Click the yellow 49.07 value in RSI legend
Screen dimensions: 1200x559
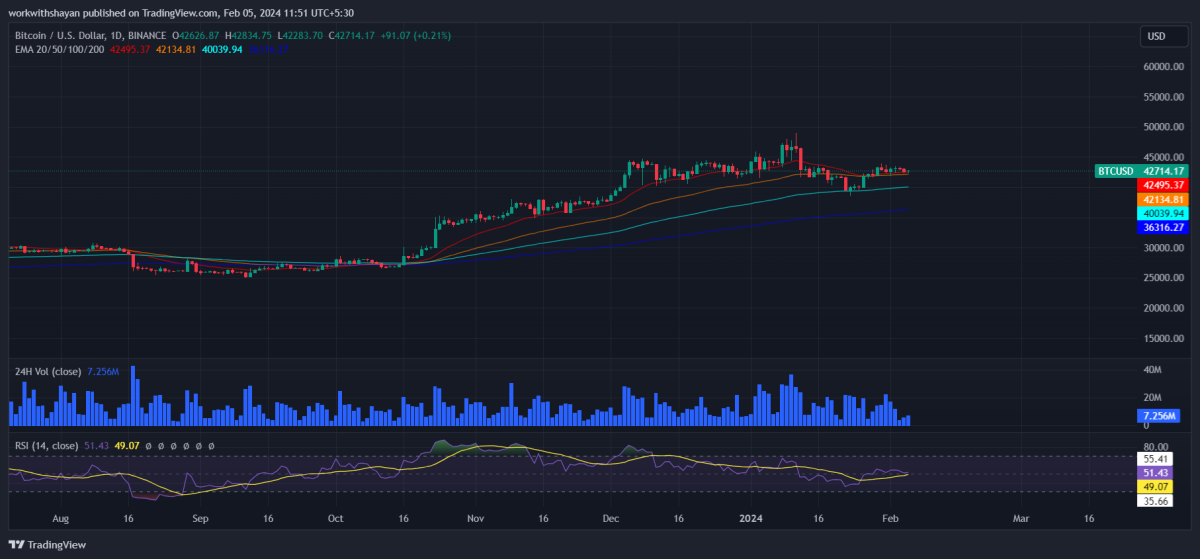(x=124, y=445)
